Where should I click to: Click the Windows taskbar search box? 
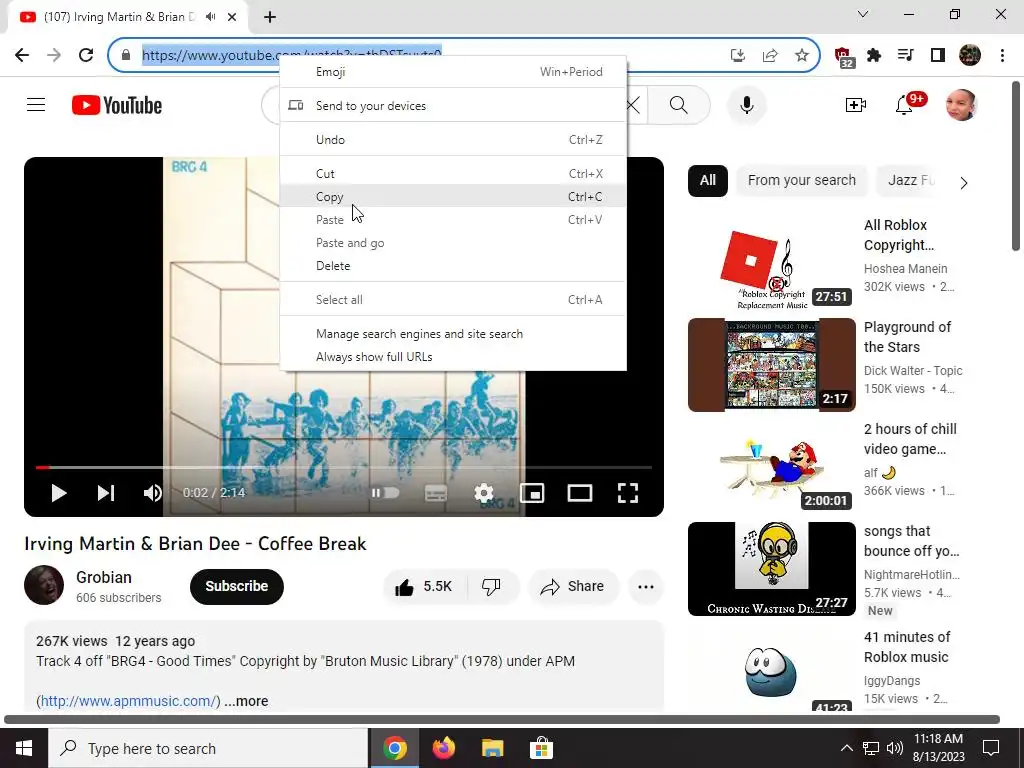tap(208, 748)
